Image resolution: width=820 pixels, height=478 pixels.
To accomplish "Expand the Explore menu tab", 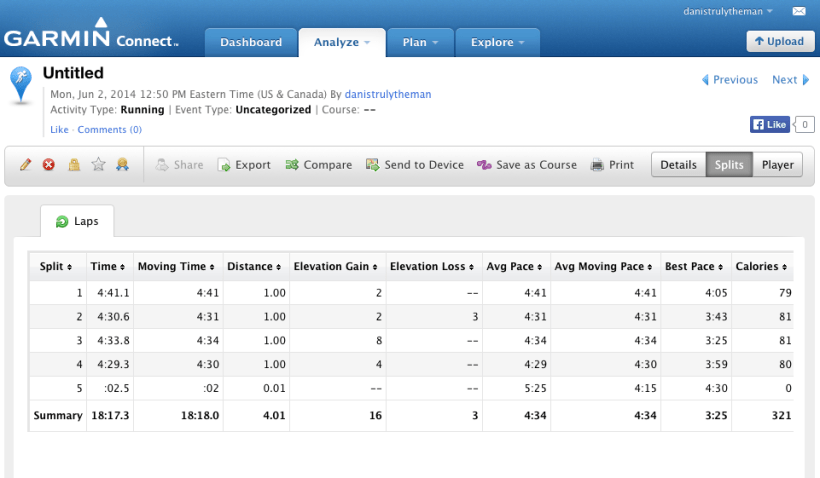I will pos(498,42).
